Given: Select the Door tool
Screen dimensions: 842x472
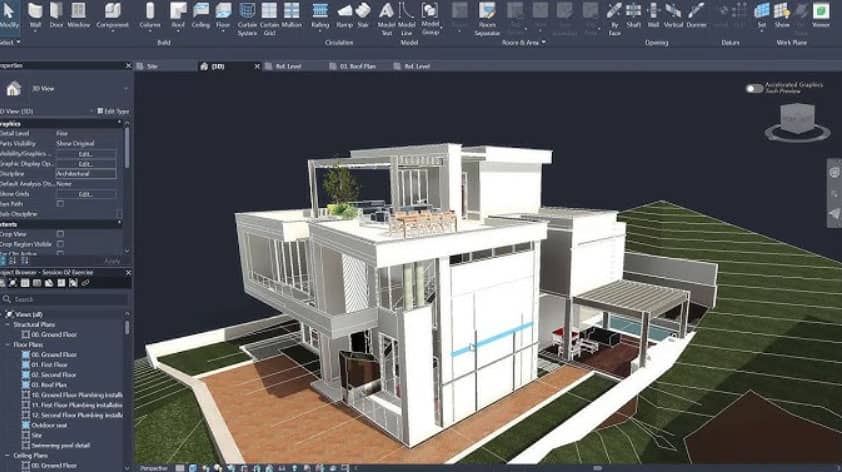Looking at the screenshot, I should click(56, 15).
